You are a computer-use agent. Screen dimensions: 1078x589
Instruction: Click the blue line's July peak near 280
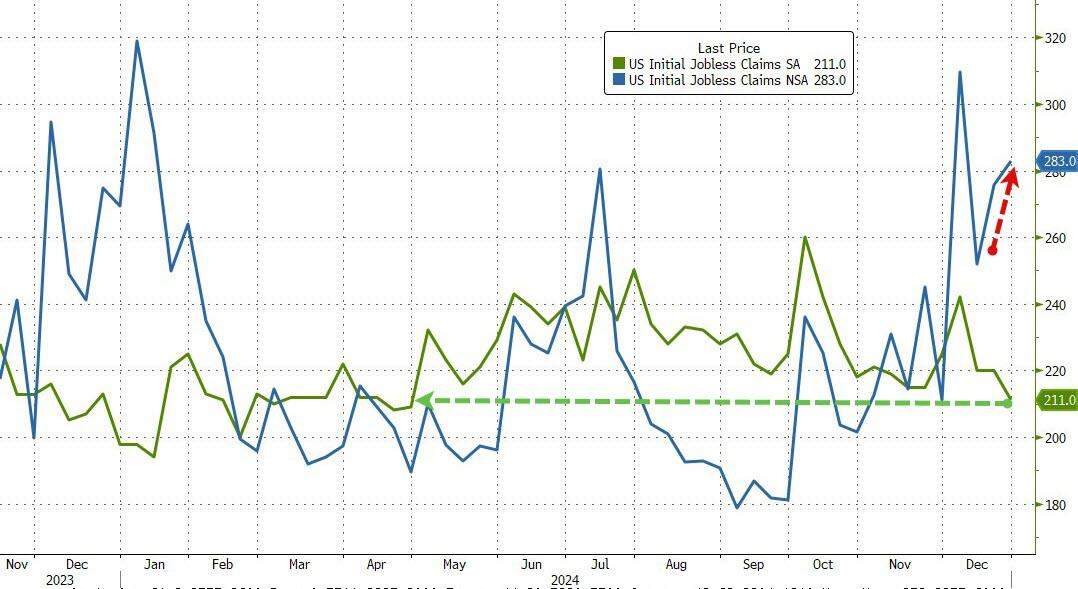(x=598, y=169)
